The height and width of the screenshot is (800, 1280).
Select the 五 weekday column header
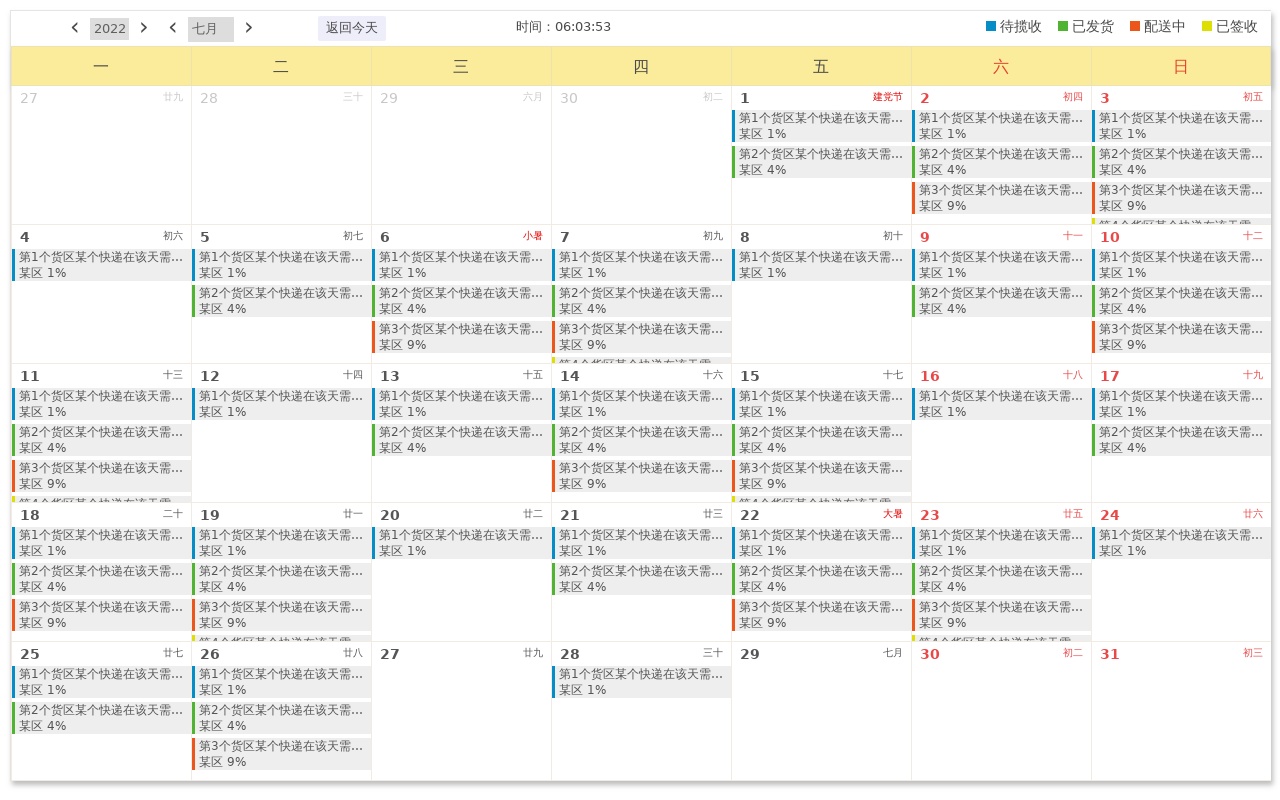coord(821,66)
